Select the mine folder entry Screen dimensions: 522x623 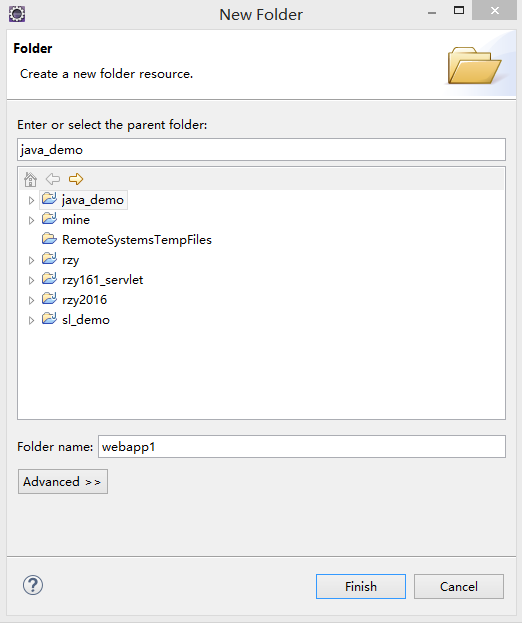[x=76, y=220]
